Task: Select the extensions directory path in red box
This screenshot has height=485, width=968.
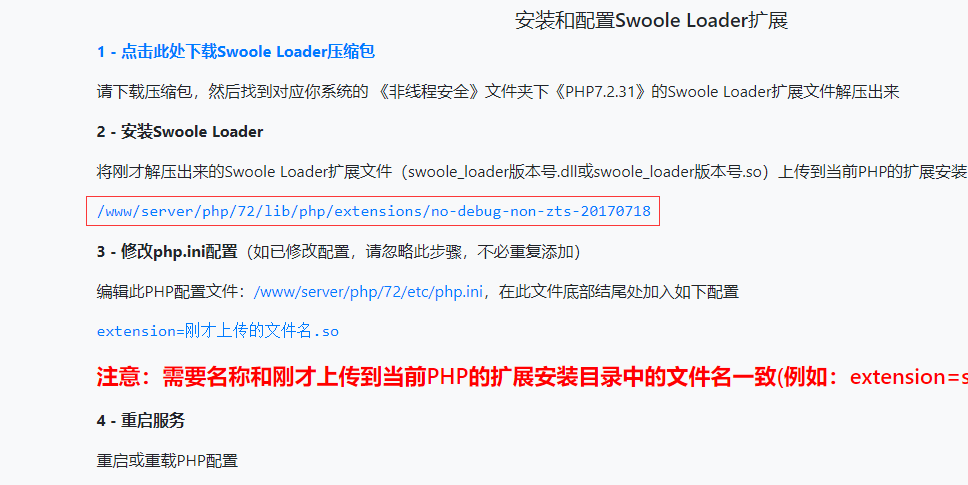Action: pyautogui.click(x=373, y=211)
